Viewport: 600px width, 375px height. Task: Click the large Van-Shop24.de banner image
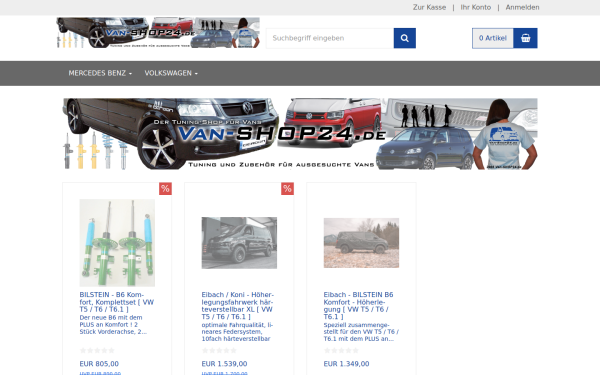coord(300,134)
